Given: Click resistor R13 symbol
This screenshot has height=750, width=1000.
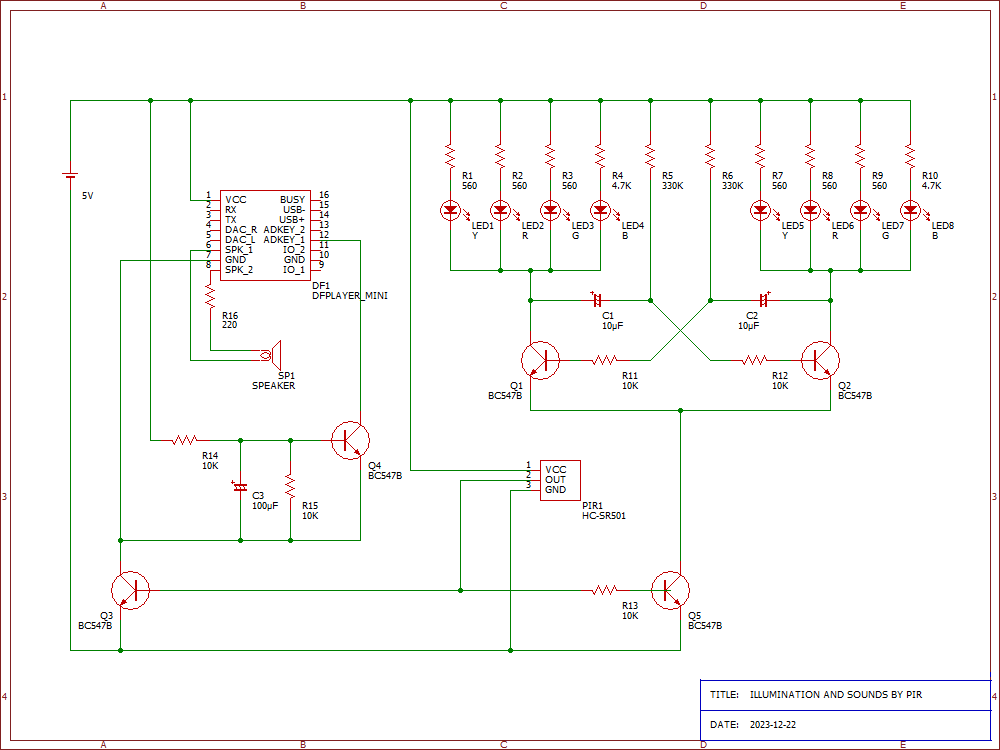Looking at the screenshot, I should tap(605, 590).
